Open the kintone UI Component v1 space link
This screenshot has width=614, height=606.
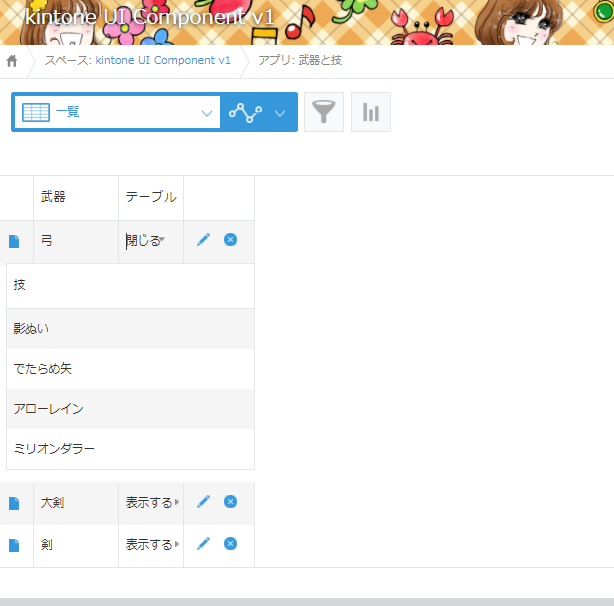[163, 60]
